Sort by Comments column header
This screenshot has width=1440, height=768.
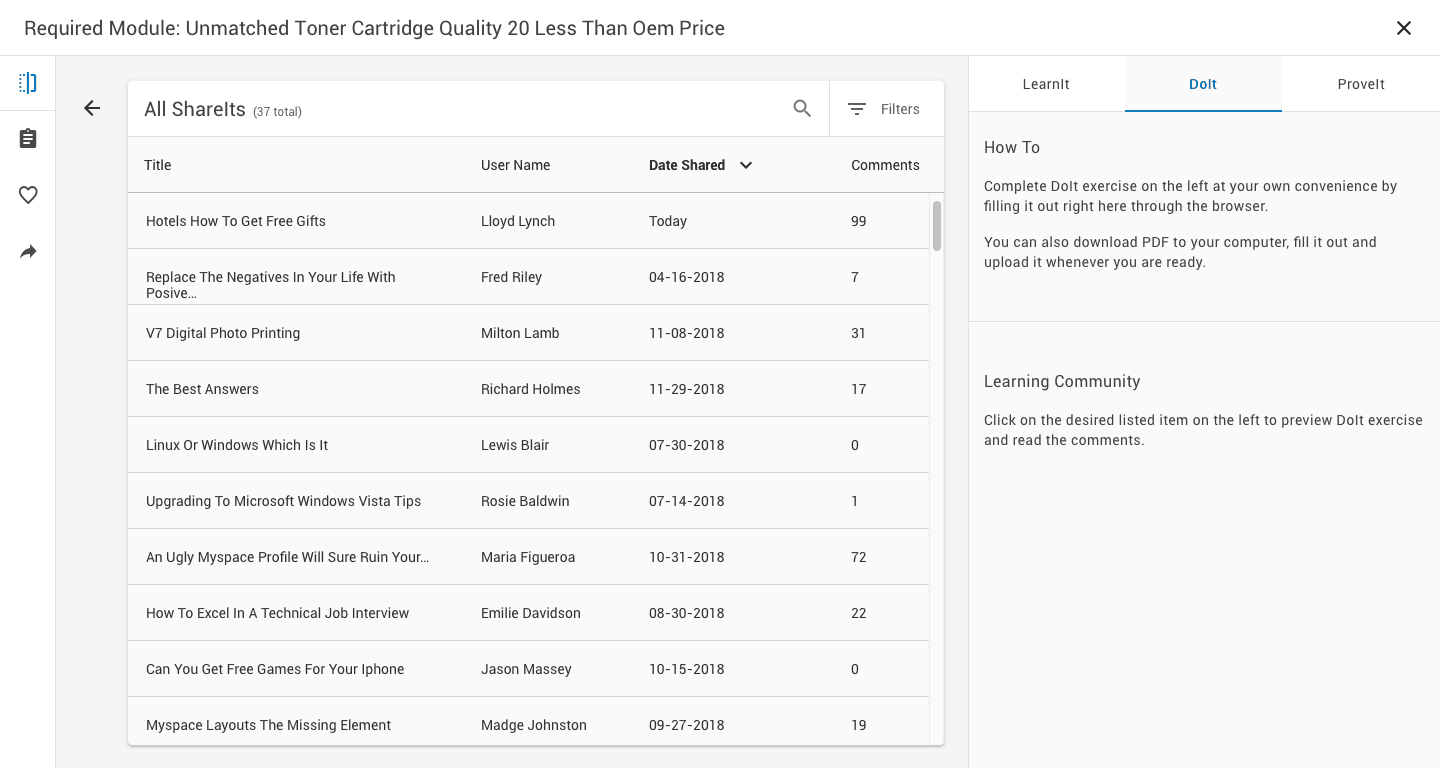885,166
